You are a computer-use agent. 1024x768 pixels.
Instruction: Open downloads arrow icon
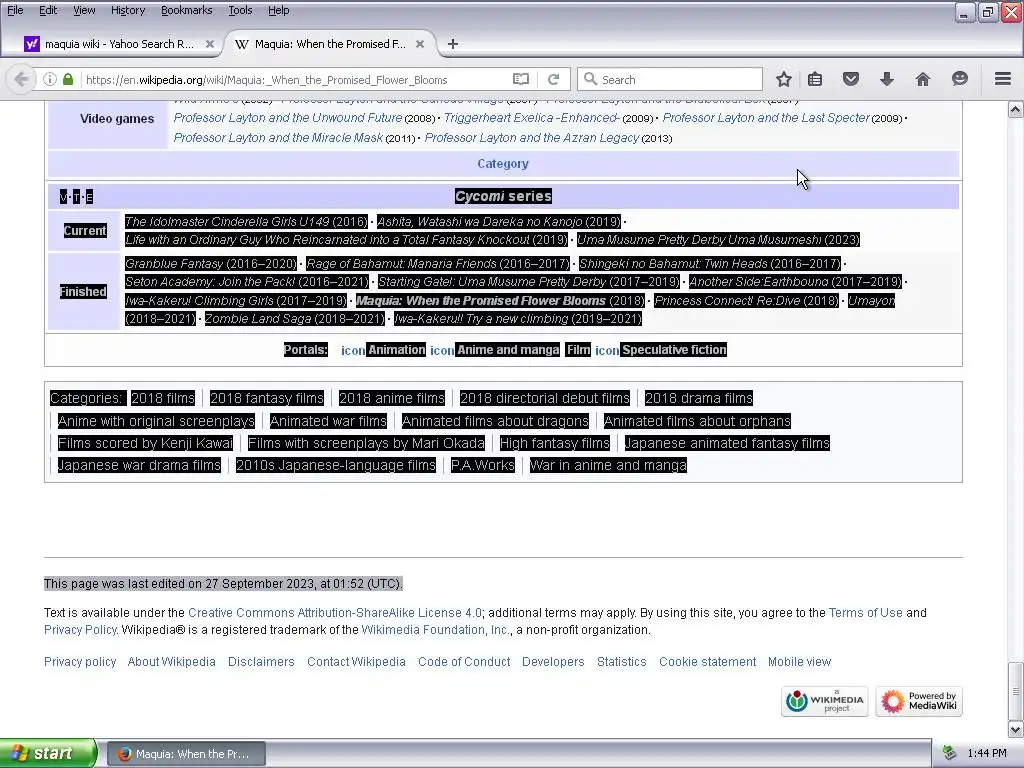point(887,80)
